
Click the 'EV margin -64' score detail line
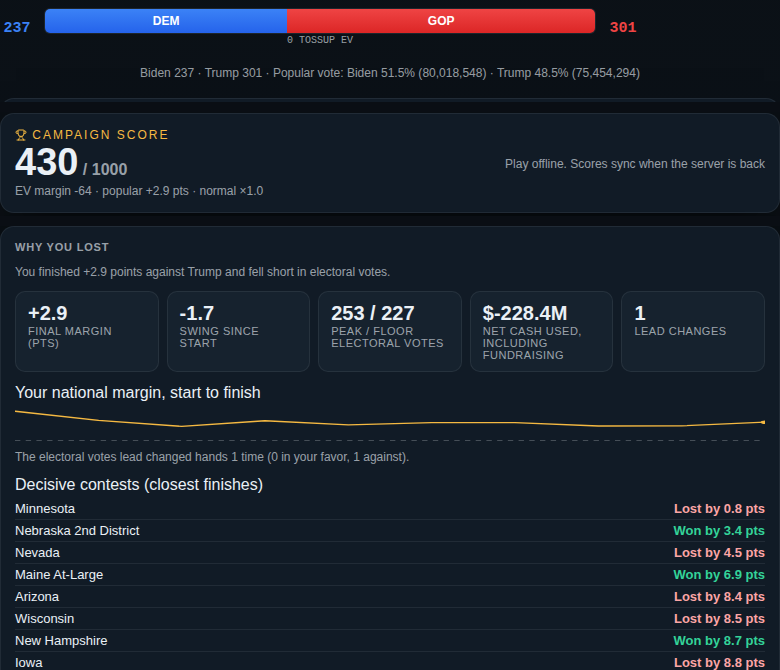139,191
